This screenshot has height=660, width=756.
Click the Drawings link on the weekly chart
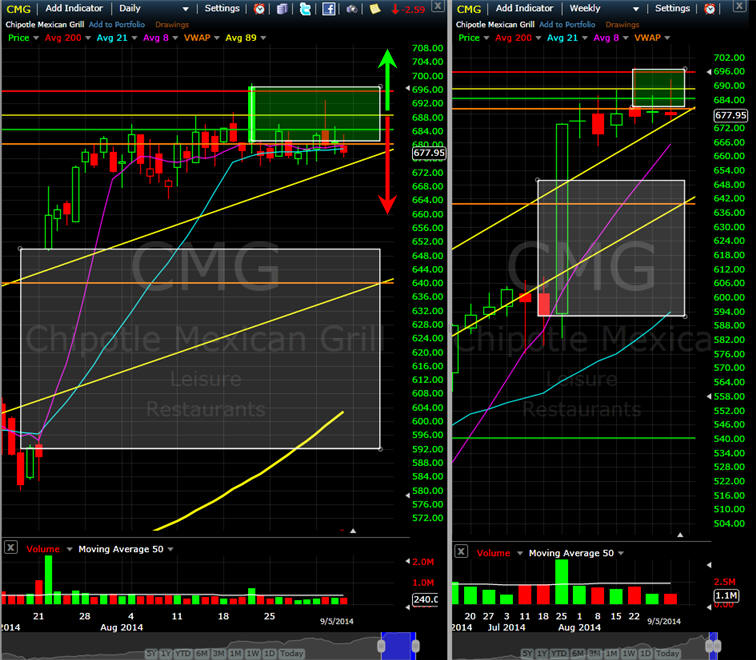click(x=622, y=24)
